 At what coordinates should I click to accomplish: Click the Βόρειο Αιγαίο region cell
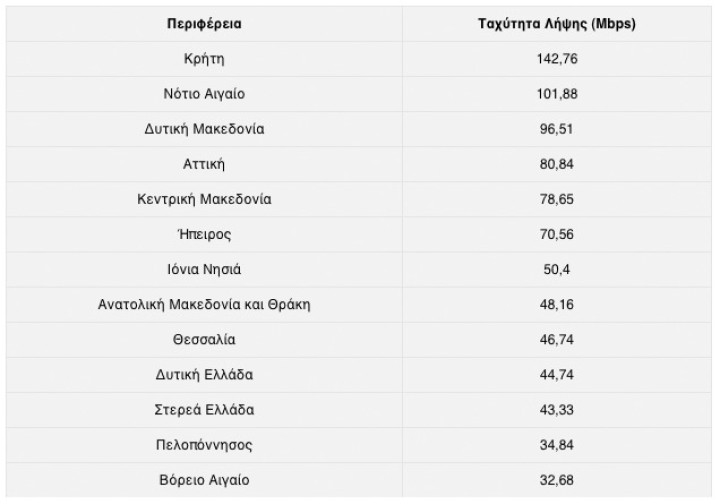click(204, 480)
